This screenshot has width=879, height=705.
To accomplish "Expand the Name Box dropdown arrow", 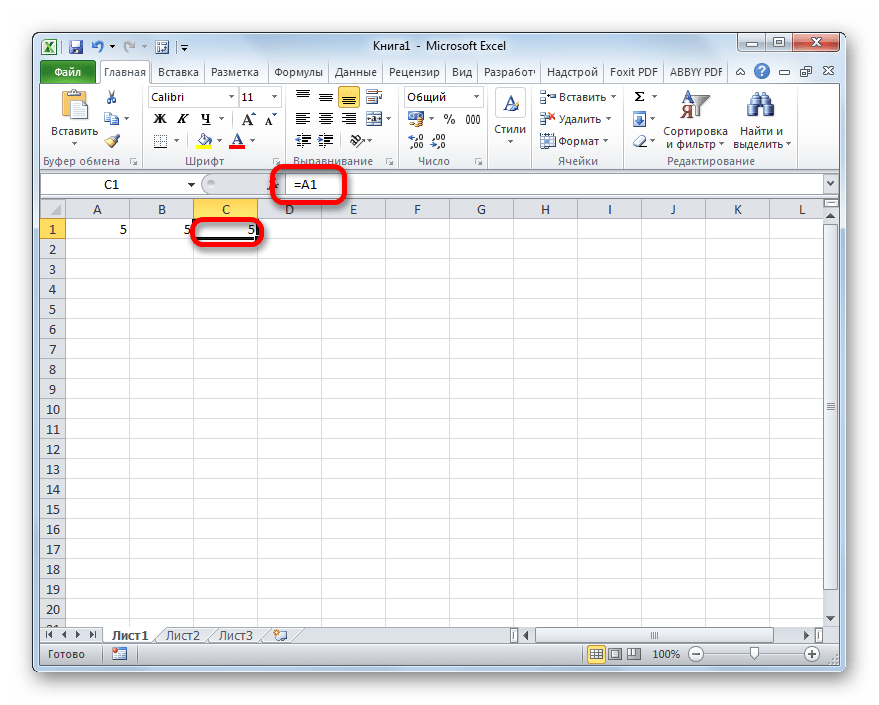I will [x=191, y=184].
